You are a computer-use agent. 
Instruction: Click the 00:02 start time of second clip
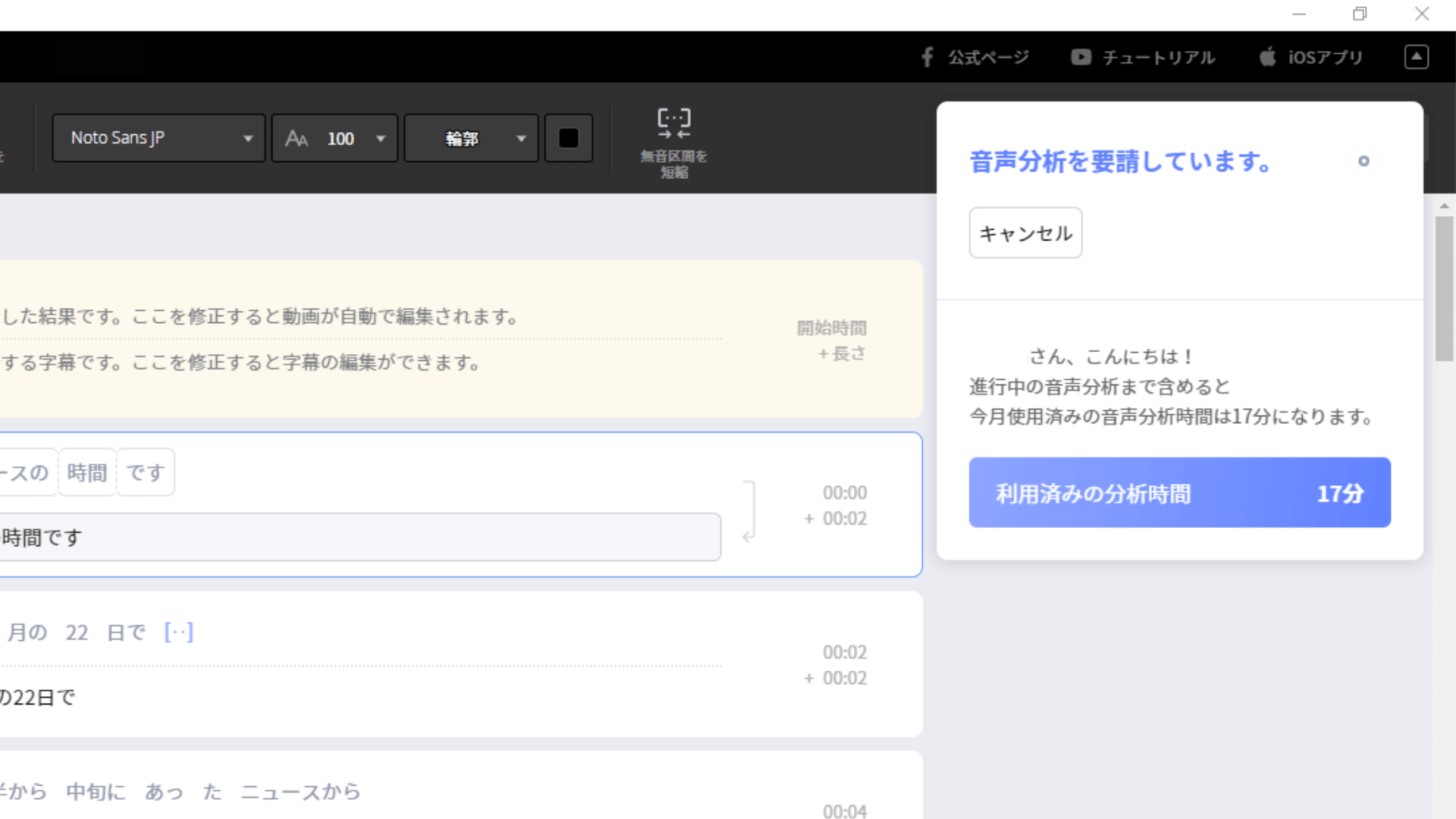click(x=844, y=652)
